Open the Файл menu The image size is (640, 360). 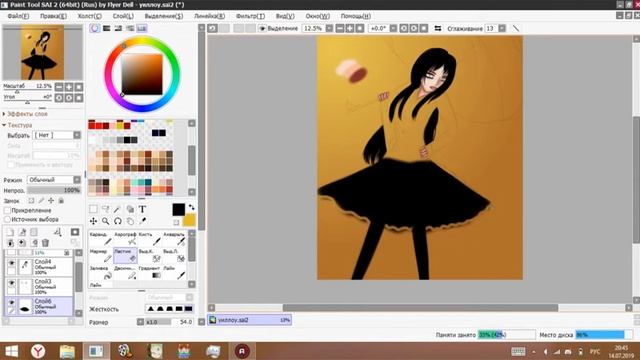click(18, 16)
